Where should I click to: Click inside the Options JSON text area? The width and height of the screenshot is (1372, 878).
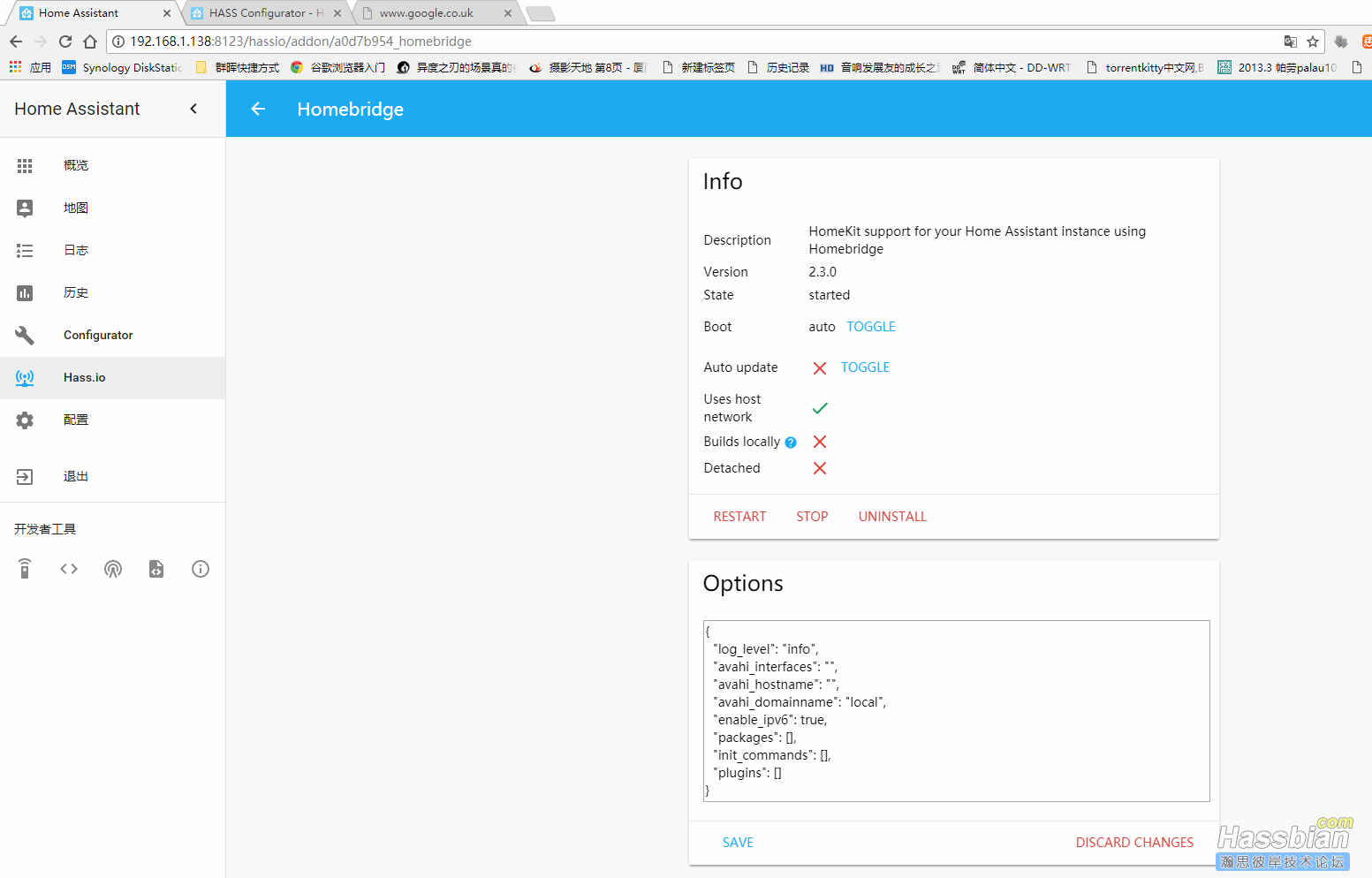pyautogui.click(x=956, y=711)
